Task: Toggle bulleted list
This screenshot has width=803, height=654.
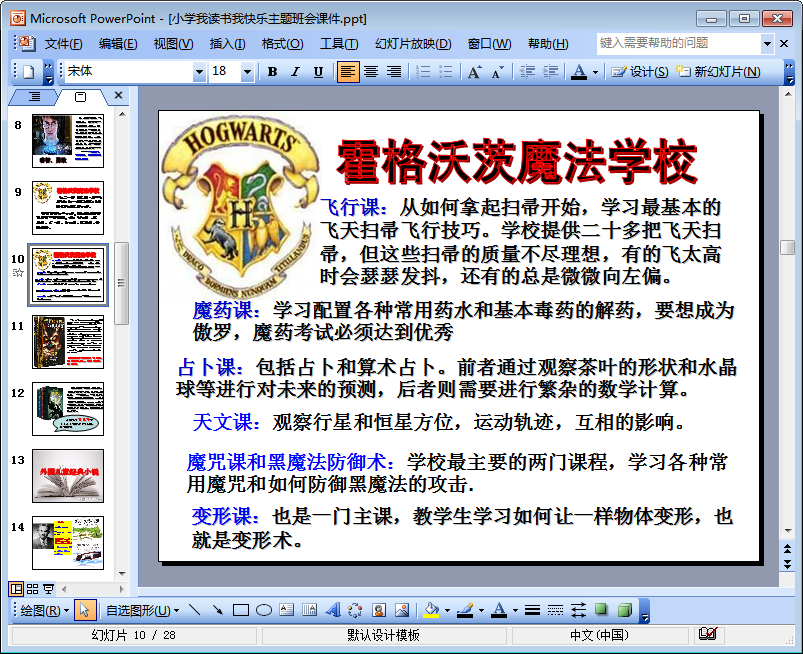Action: [446, 72]
